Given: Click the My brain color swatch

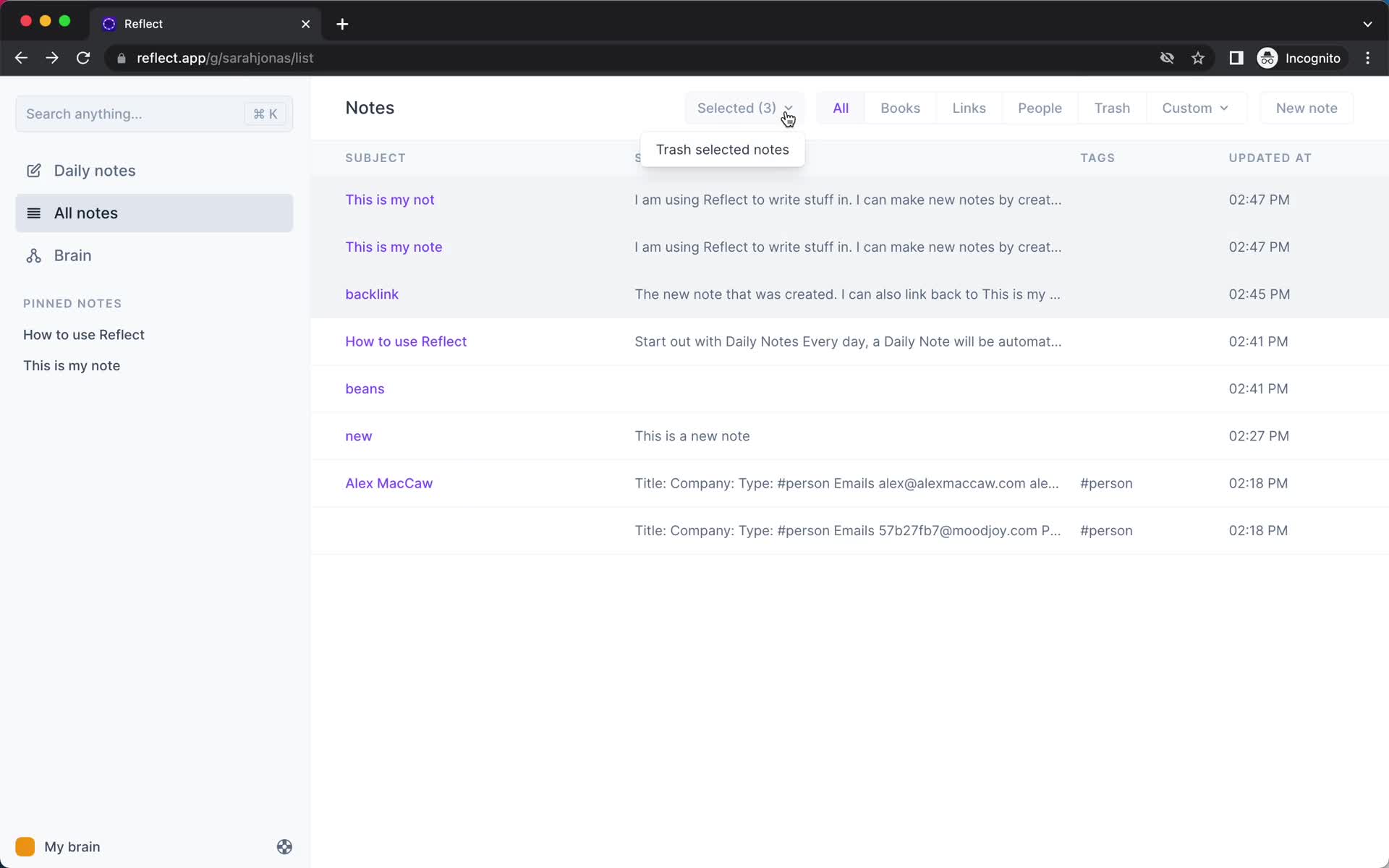Looking at the screenshot, I should 25,847.
